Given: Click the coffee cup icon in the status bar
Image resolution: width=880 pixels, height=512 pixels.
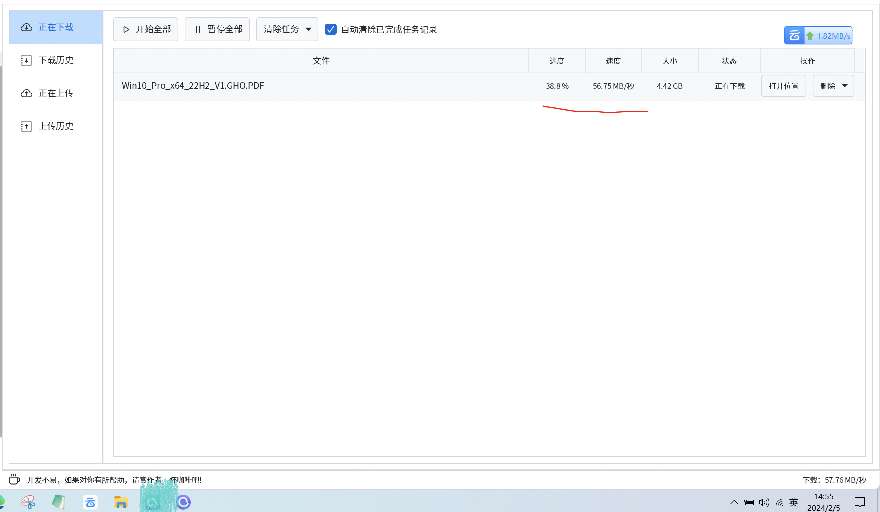Looking at the screenshot, I should [15, 480].
